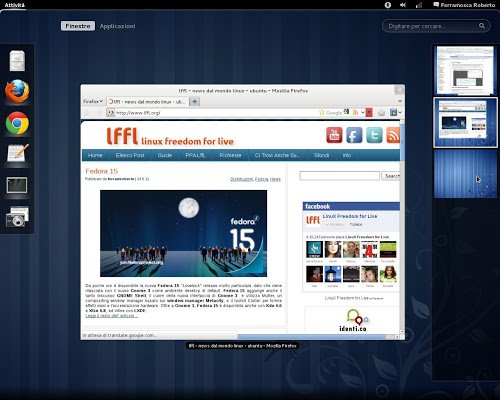Viewport: 500px width, 400px height.
Task: Click the blue bookmarks icon in Firefox toolbar
Action: click(393, 113)
